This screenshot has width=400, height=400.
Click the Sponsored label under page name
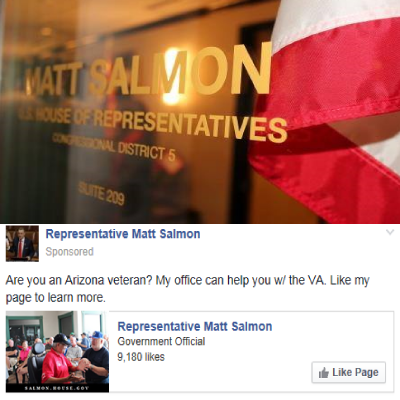point(69,252)
